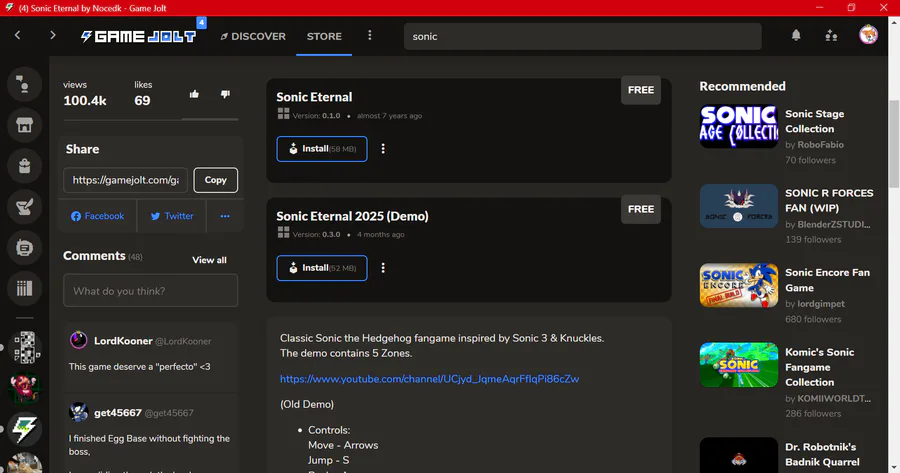The width and height of the screenshot is (900, 473).
Task: Open the backpack sidebar icon
Action: coord(24,166)
